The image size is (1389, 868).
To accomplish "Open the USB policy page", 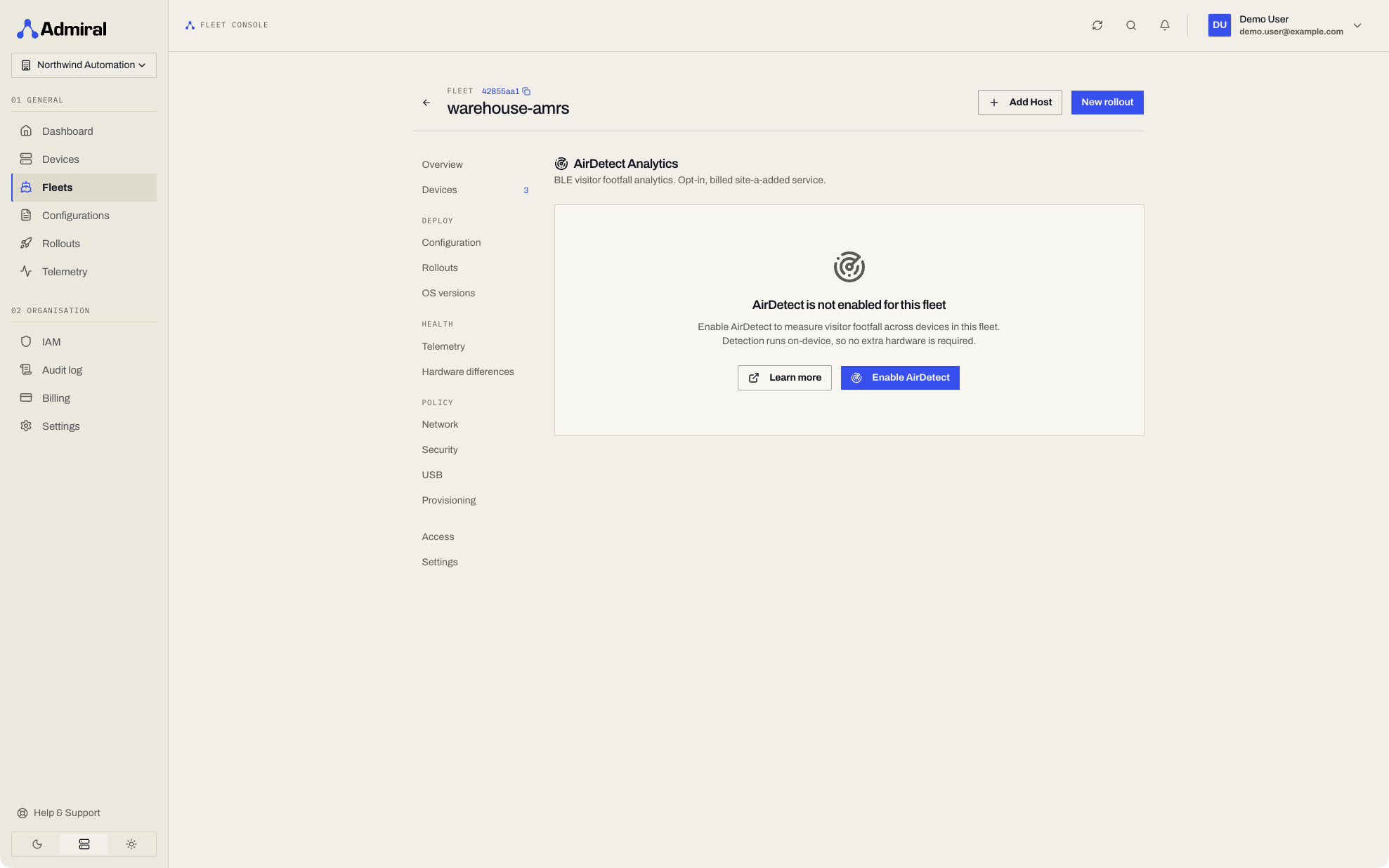I will coord(475,475).
